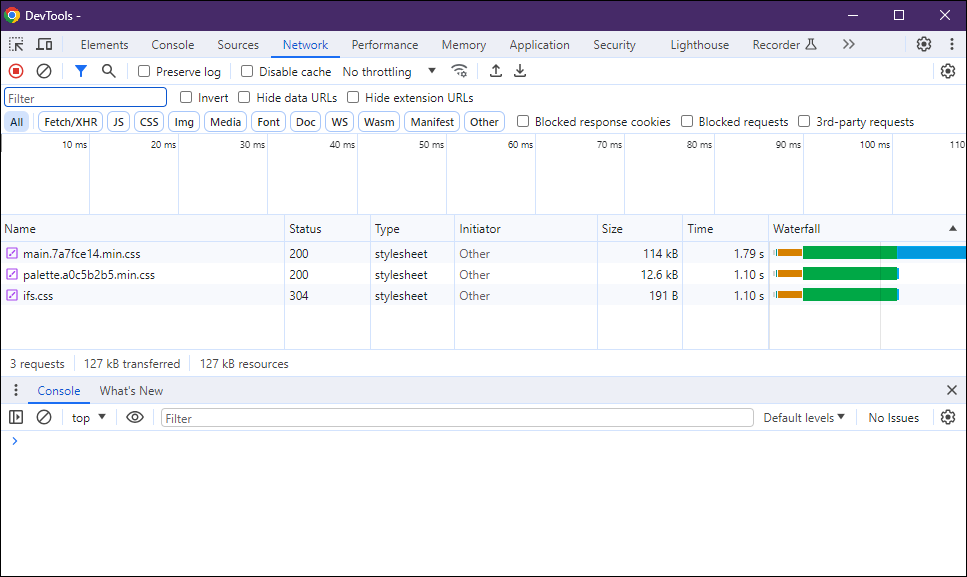Open the top context selector dropdown
The height and width of the screenshot is (577, 967).
tap(89, 418)
